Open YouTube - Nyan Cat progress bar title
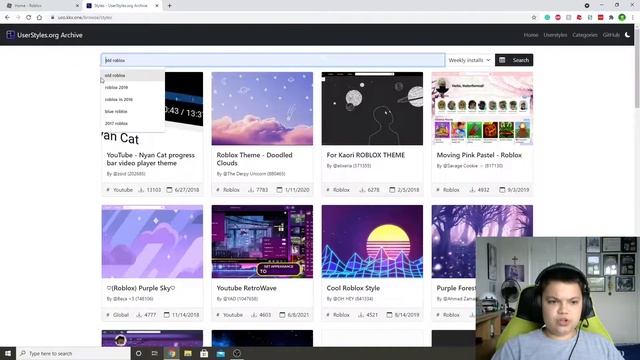The height and width of the screenshot is (360, 640). [151, 159]
